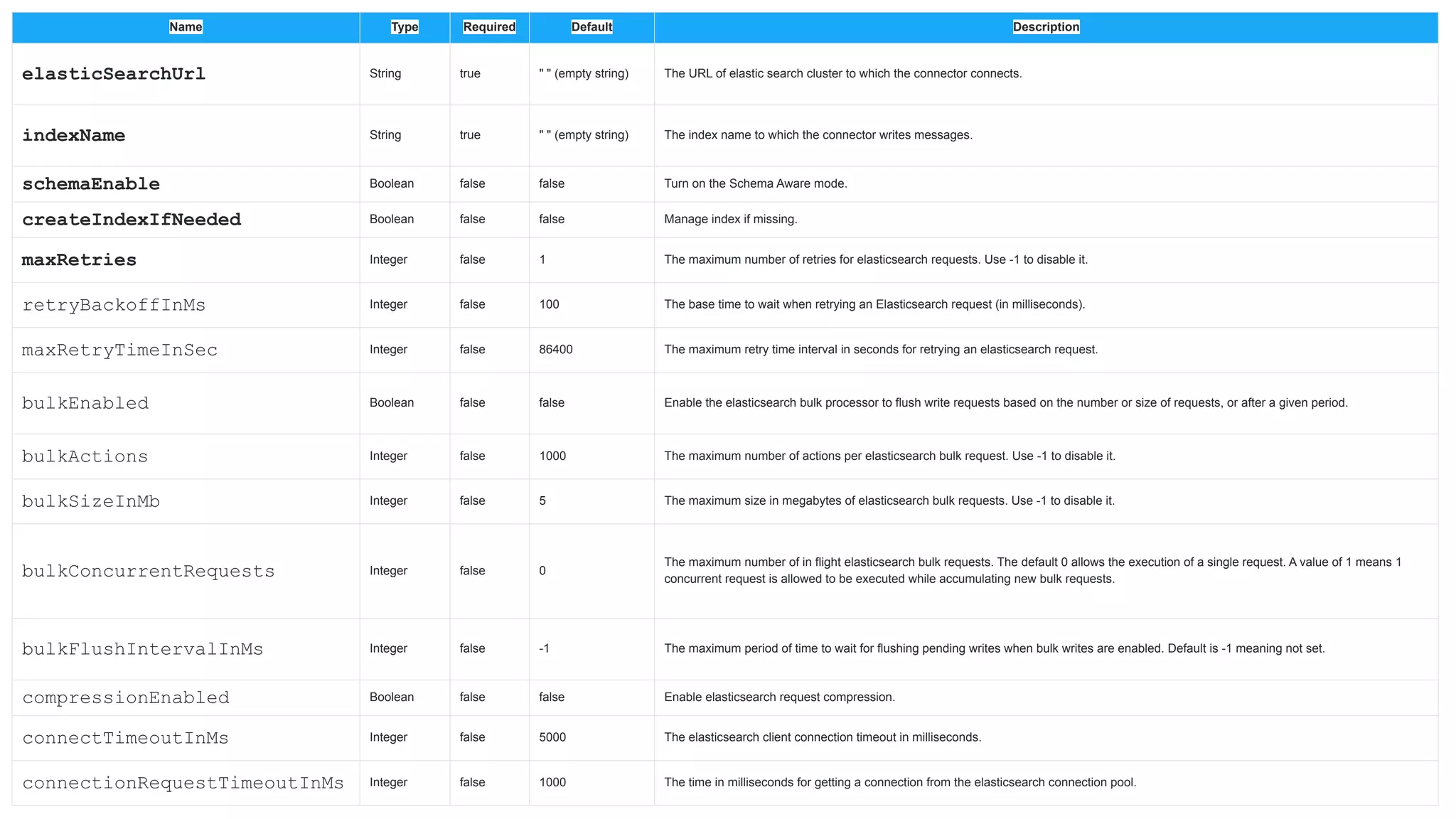The height and width of the screenshot is (819, 1456).
Task: Click the index name writes messages description
Action: pyautogui.click(x=818, y=135)
